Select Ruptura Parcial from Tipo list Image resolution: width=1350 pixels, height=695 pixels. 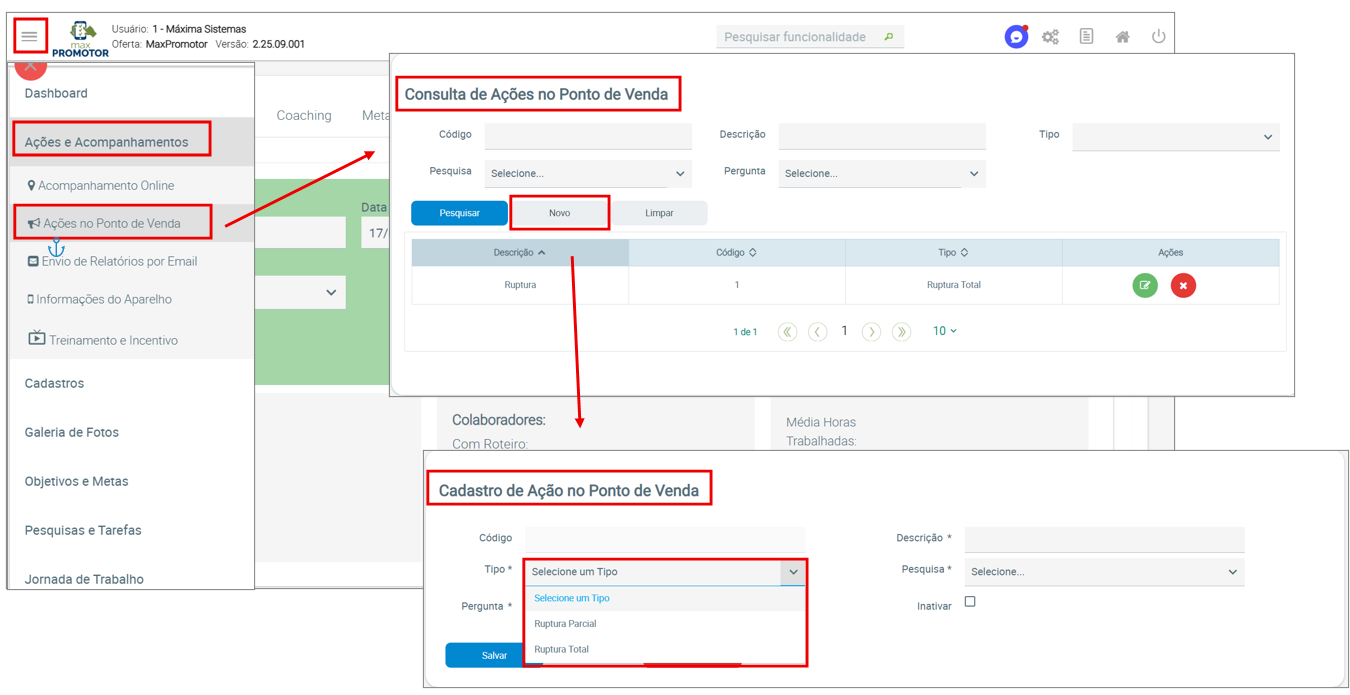(565, 624)
